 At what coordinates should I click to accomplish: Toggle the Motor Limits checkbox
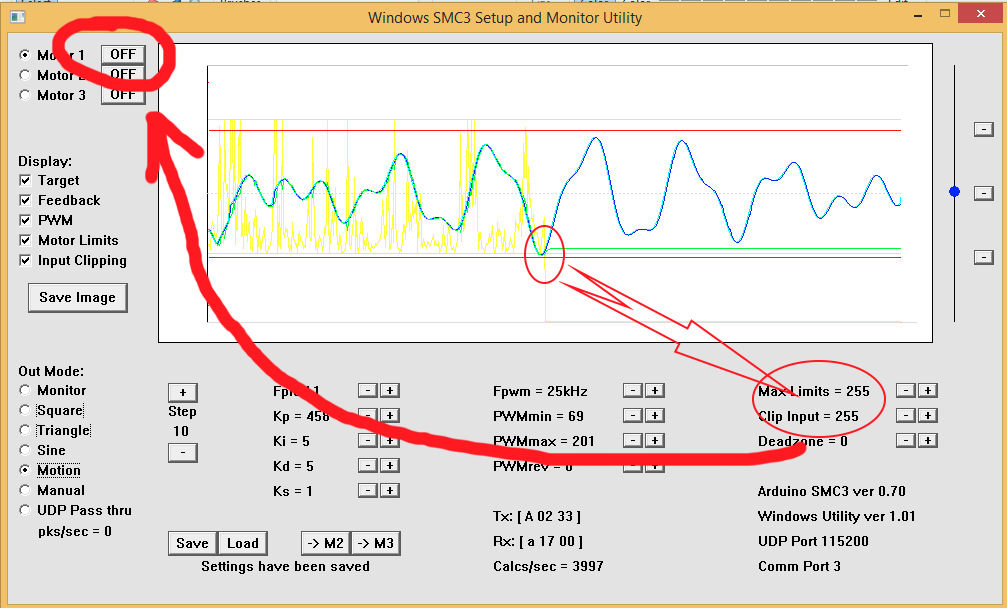(x=25, y=240)
